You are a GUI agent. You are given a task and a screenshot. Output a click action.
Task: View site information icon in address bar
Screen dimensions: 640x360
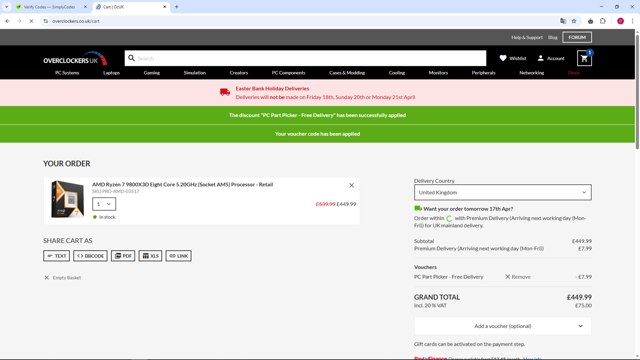click(x=46, y=21)
